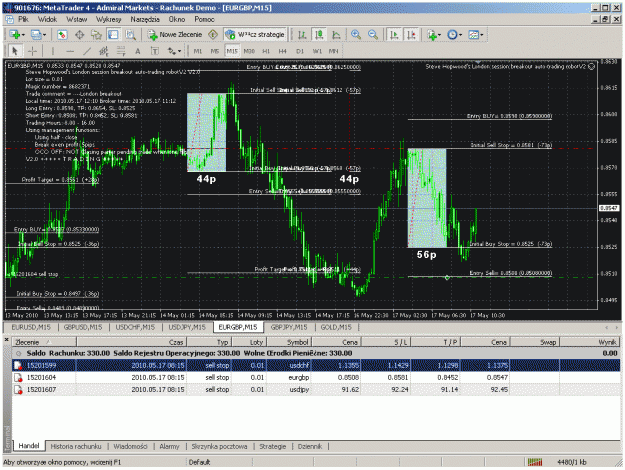Open the MetaEditor diamond icon
This screenshot has width=625, height=470.
tap(213, 35)
